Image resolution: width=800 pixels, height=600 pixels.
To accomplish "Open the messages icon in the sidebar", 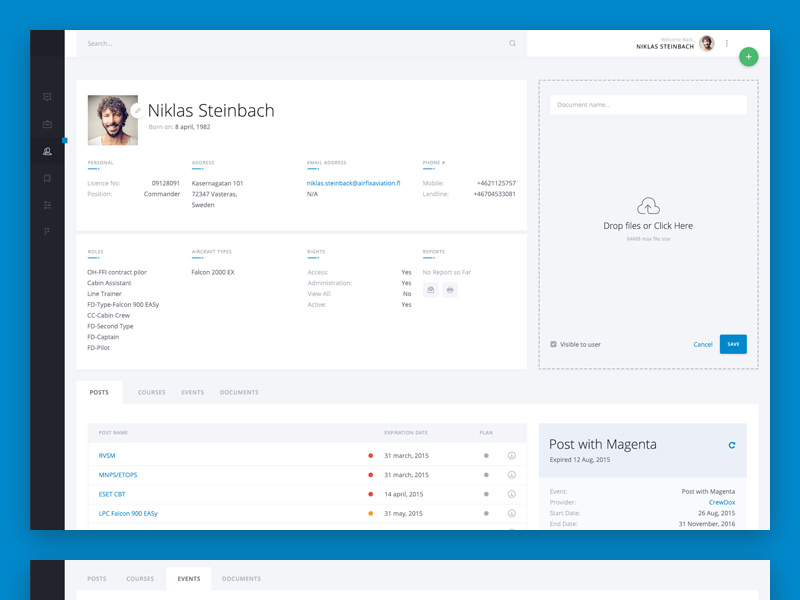I will [49, 97].
